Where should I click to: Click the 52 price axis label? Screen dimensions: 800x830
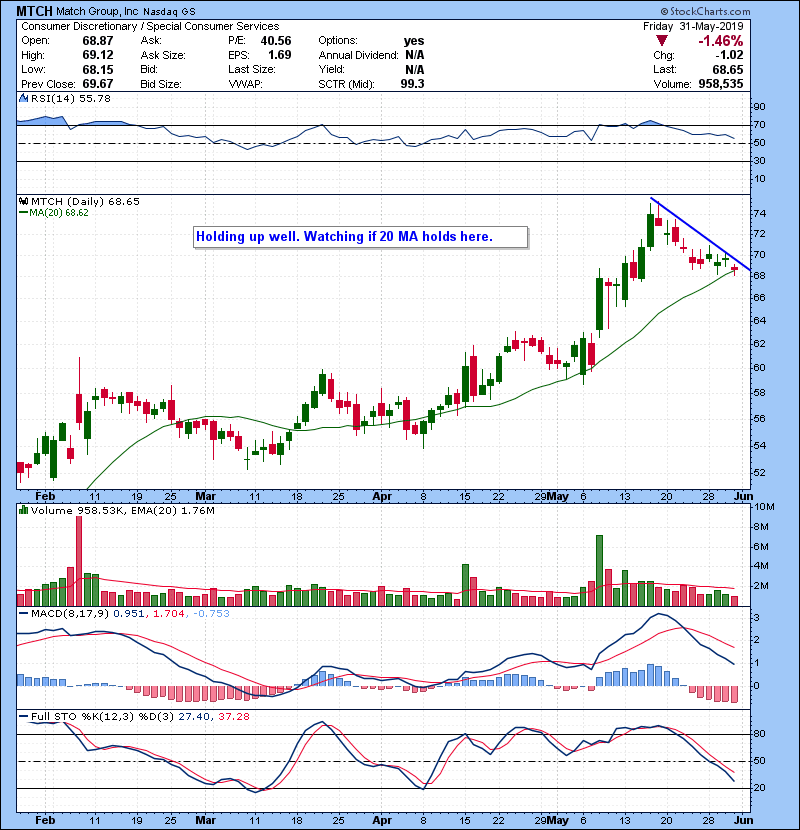point(759,472)
